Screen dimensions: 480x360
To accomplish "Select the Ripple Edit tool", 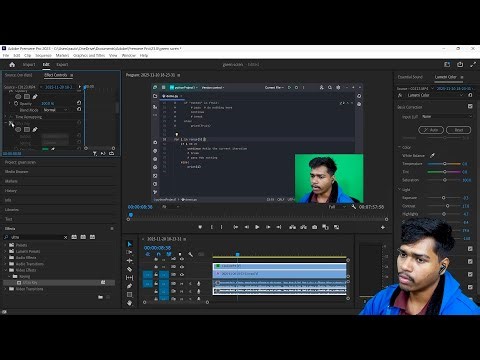I will coord(130,261).
